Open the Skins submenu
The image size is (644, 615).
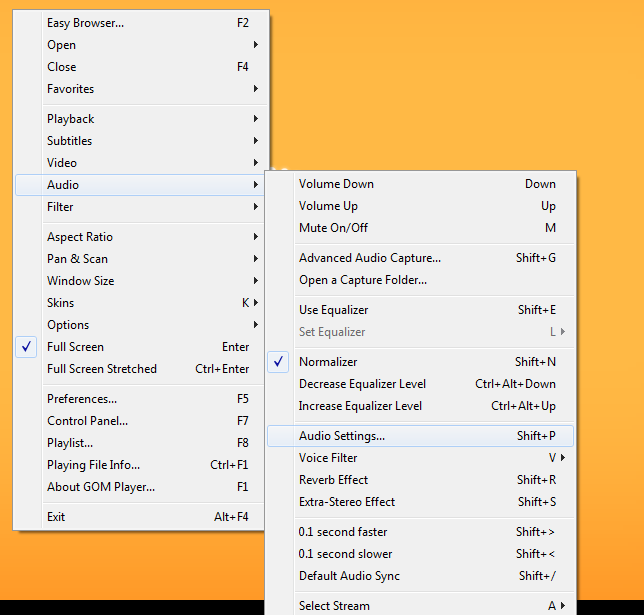[60, 303]
